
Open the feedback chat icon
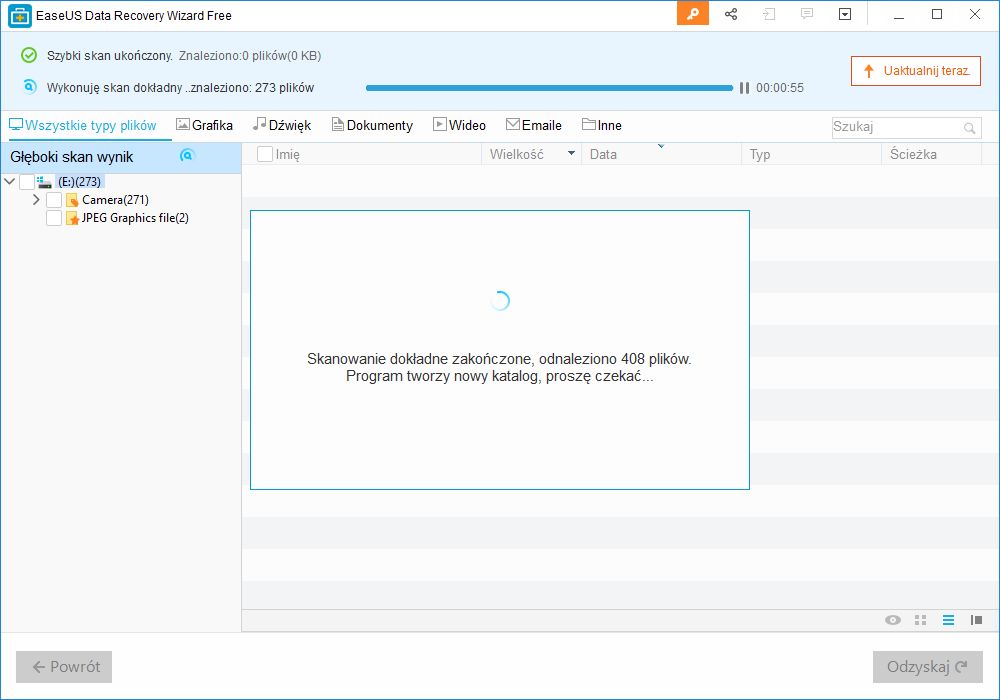(807, 14)
